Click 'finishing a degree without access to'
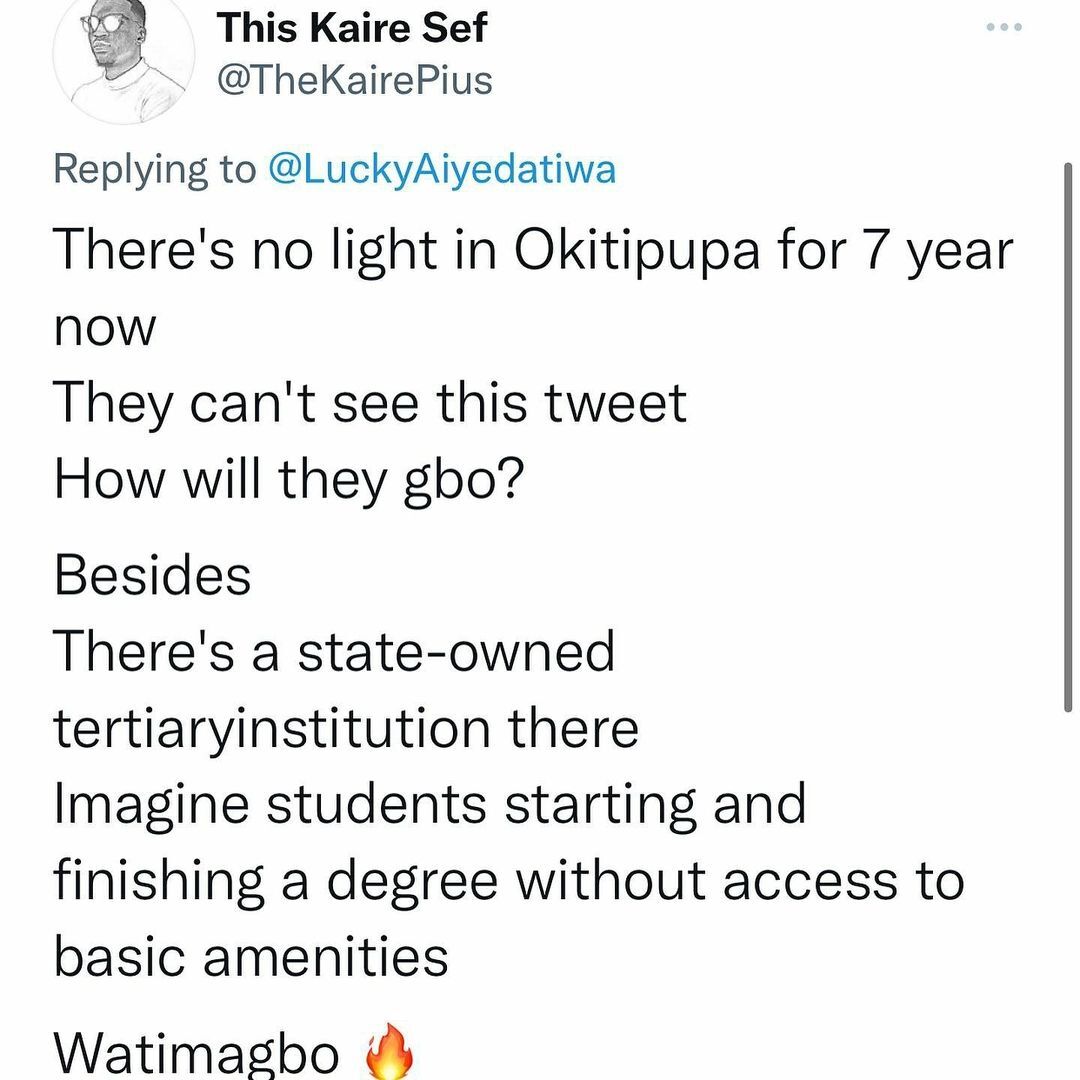1080x1080 pixels. (x=508, y=881)
